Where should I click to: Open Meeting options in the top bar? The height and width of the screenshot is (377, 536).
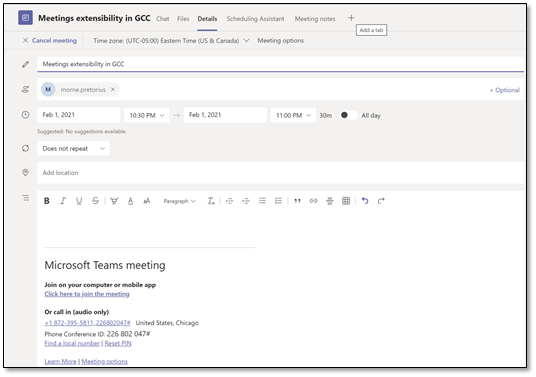[x=281, y=40]
